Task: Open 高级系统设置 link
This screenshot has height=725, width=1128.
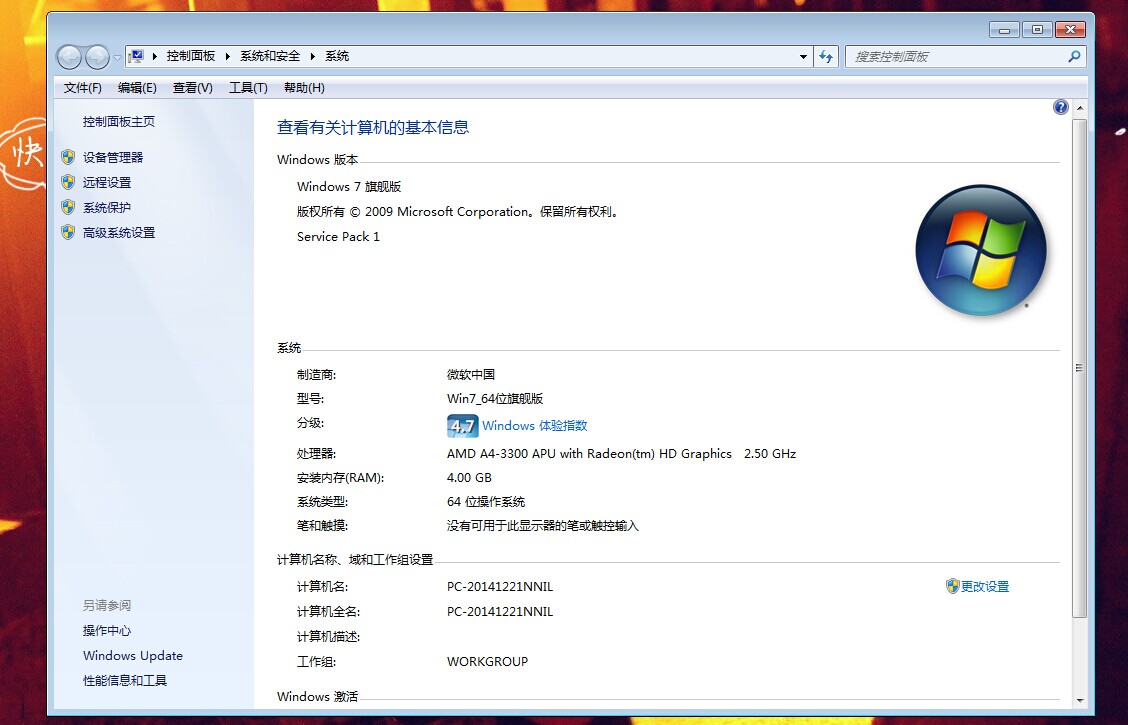Action: click(x=119, y=233)
